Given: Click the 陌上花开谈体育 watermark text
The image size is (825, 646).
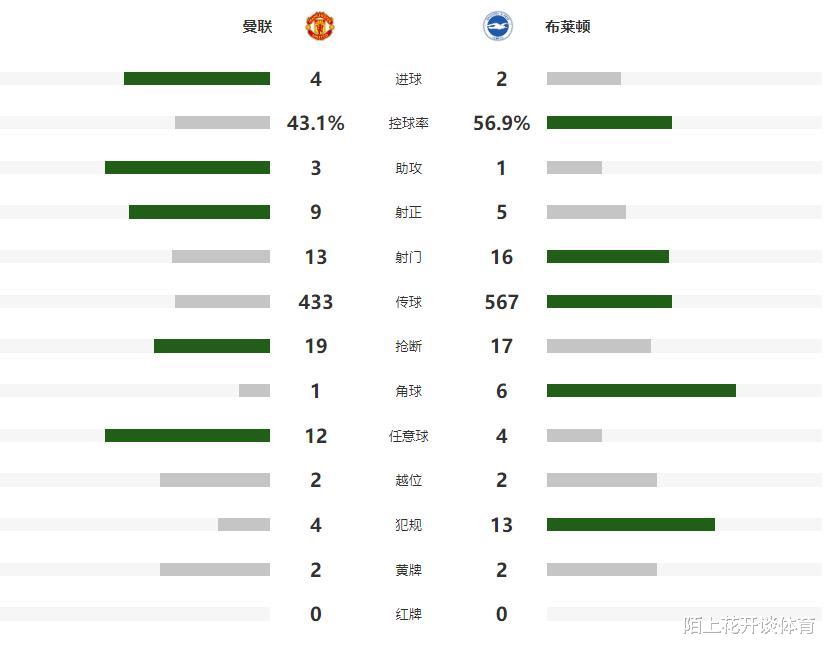Looking at the screenshot, I should (748, 626).
